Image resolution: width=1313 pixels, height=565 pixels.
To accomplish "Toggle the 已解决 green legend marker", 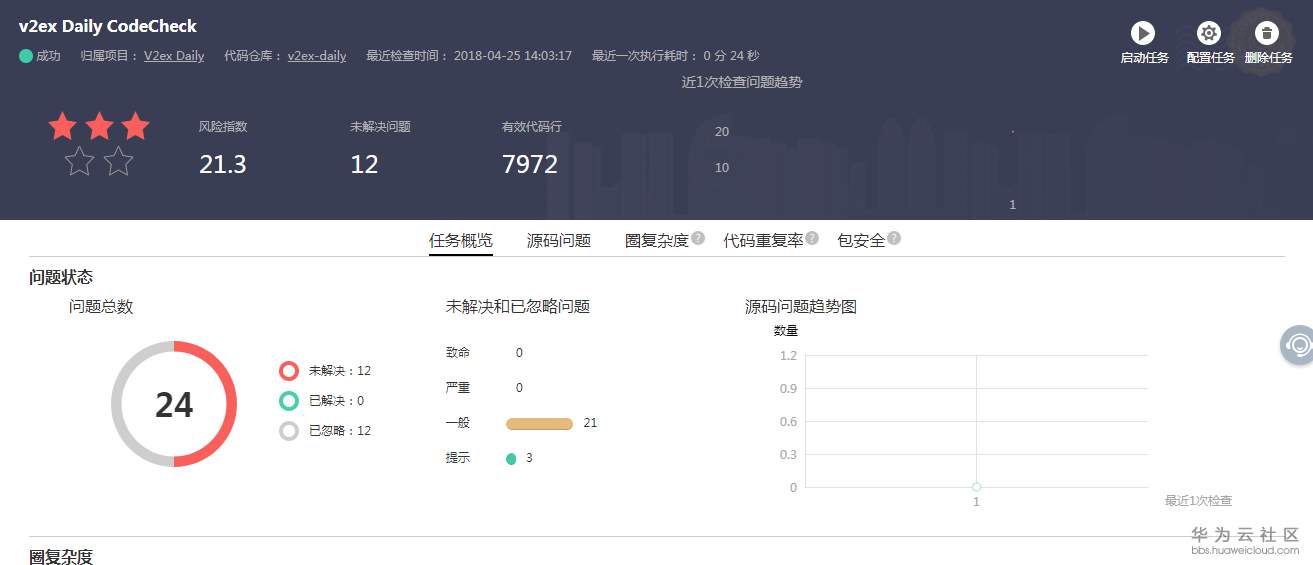I will (289, 401).
